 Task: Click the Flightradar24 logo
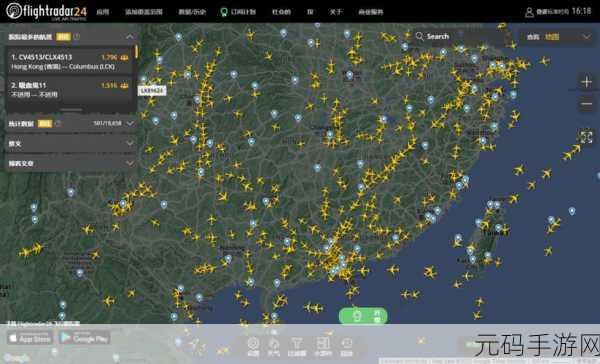coord(47,11)
